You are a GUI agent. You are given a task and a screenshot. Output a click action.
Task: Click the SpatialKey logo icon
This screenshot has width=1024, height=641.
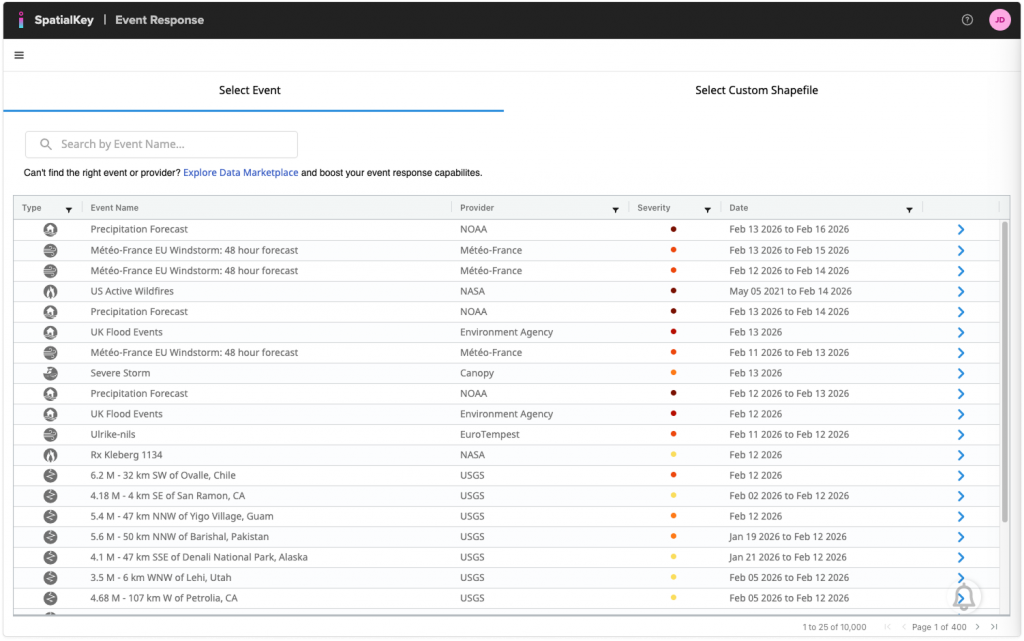20,19
